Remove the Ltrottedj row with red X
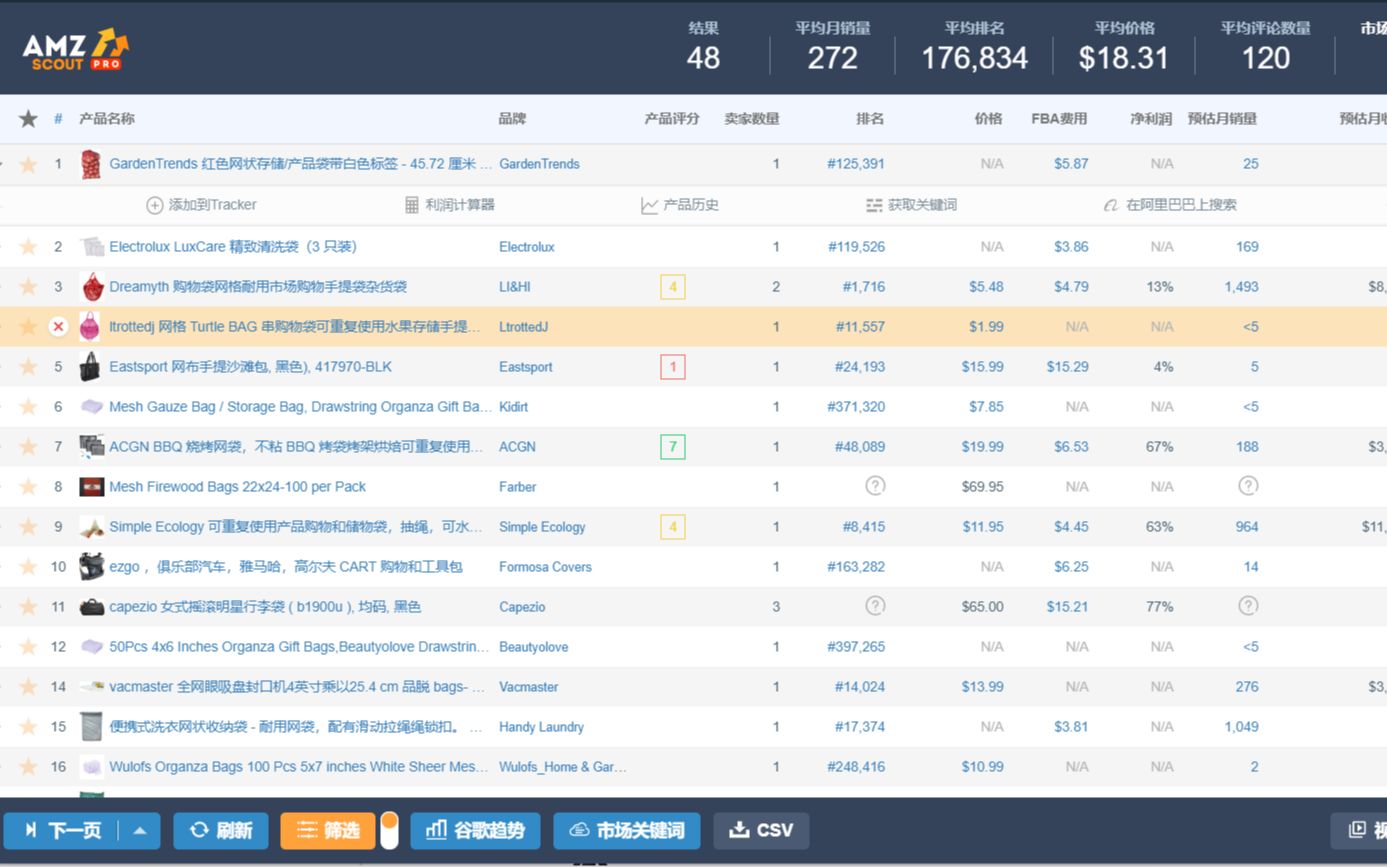 [x=58, y=327]
